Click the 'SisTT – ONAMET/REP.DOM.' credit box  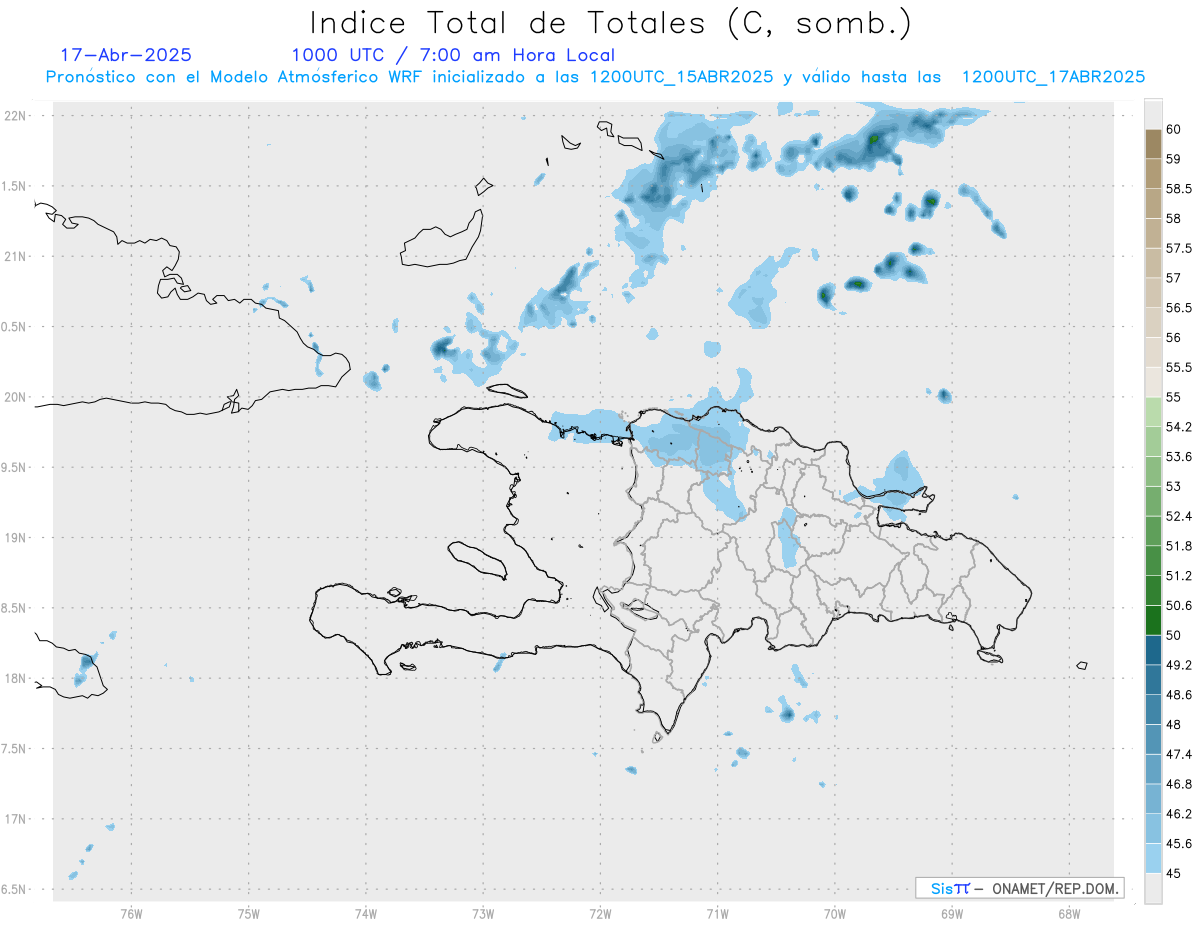coord(1019,888)
